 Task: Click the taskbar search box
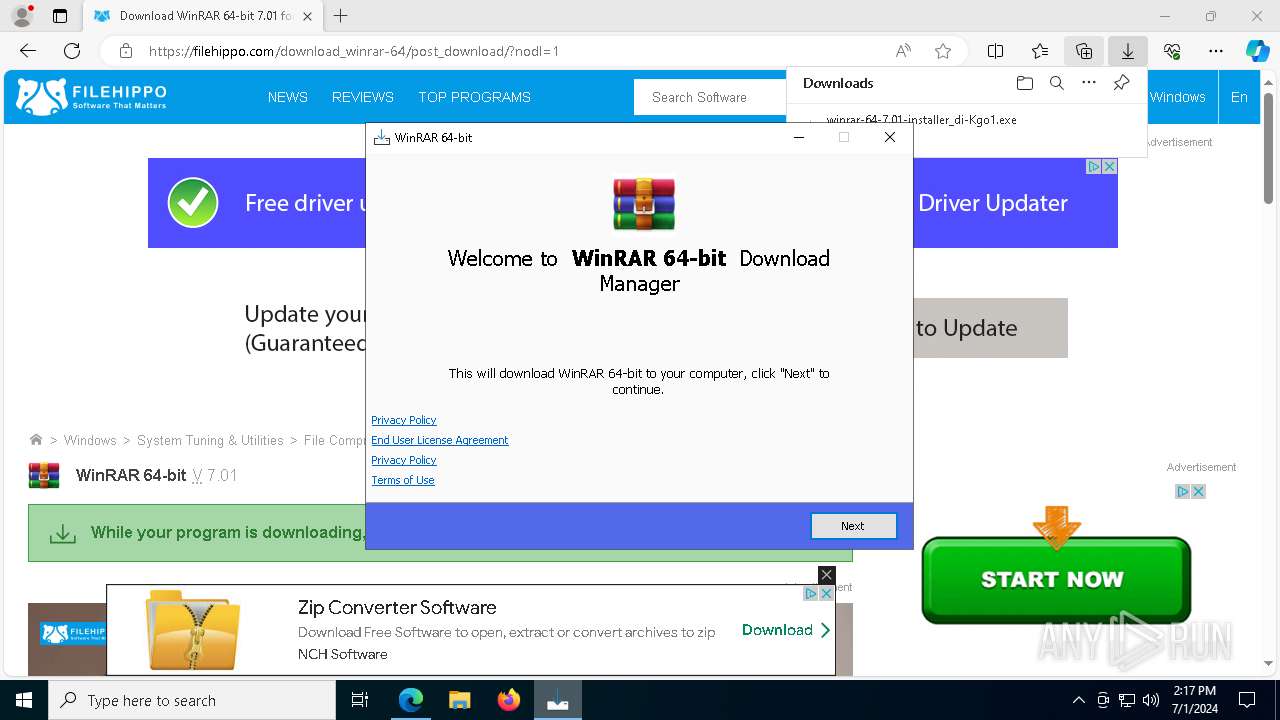click(x=192, y=701)
